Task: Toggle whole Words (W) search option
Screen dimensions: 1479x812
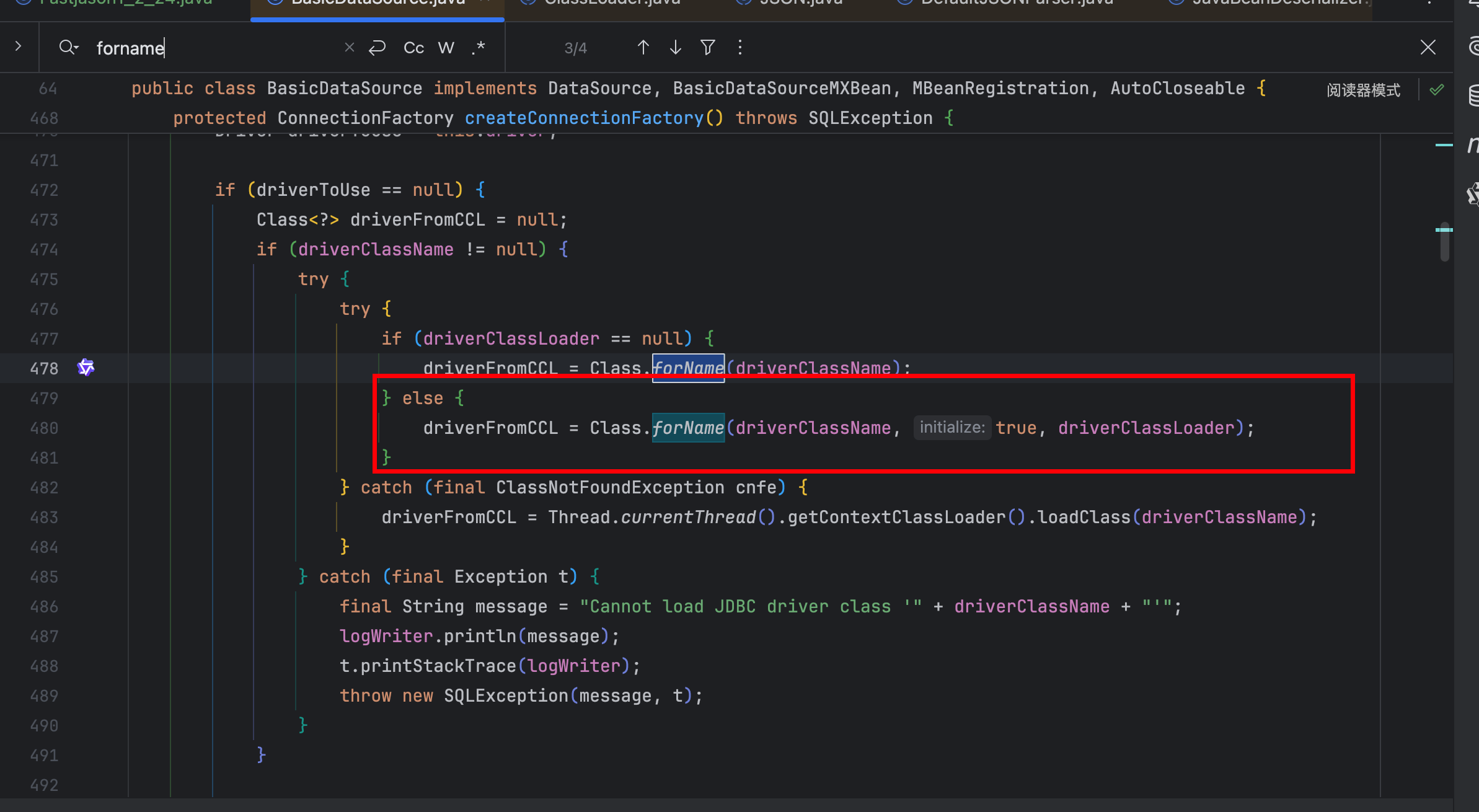Action: point(446,48)
